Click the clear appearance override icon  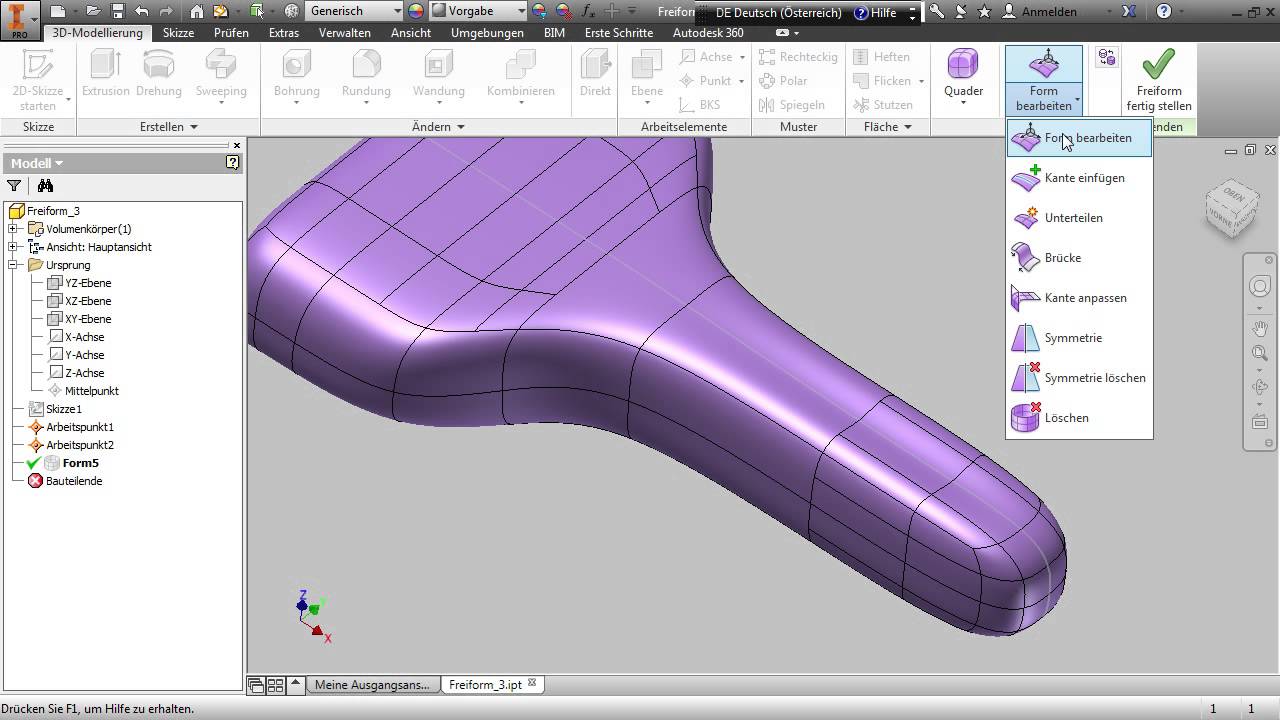564,12
